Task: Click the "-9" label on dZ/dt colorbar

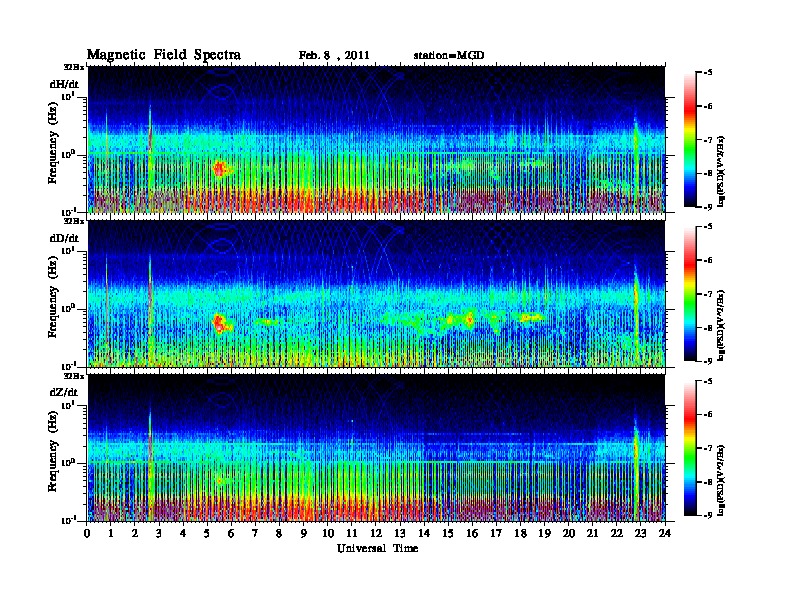Action: 709,515
